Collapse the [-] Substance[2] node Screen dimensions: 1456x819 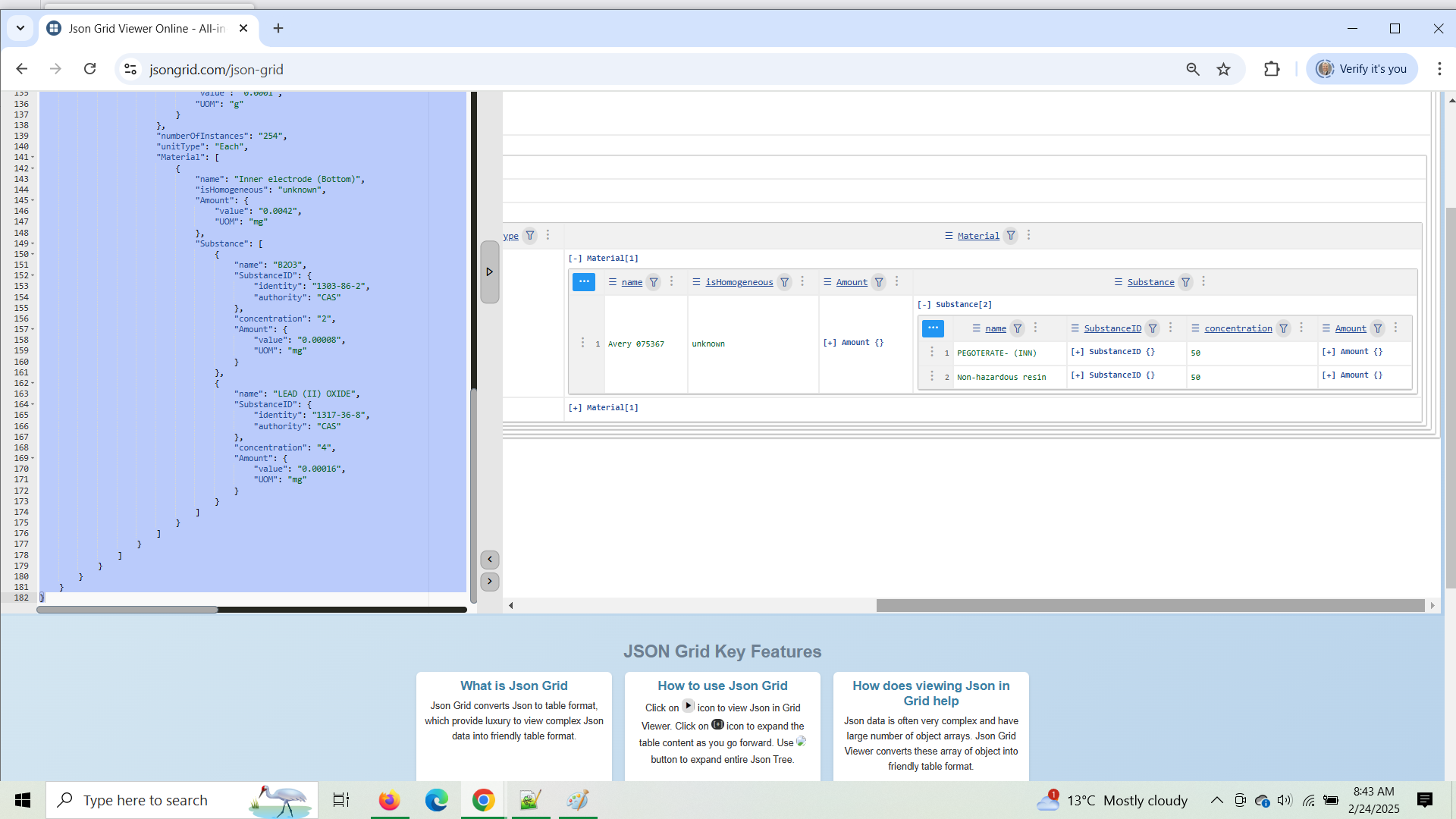tap(924, 305)
